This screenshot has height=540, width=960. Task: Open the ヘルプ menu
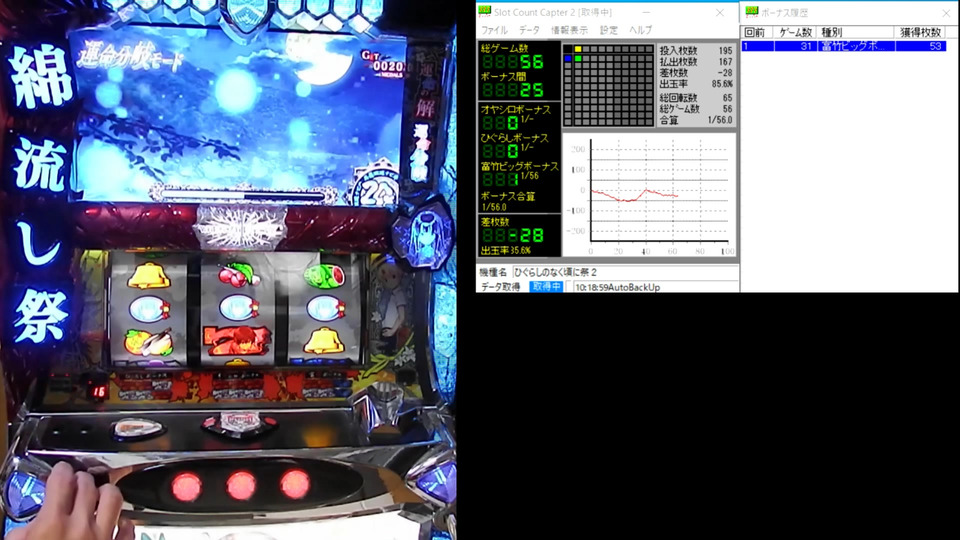[x=640, y=30]
